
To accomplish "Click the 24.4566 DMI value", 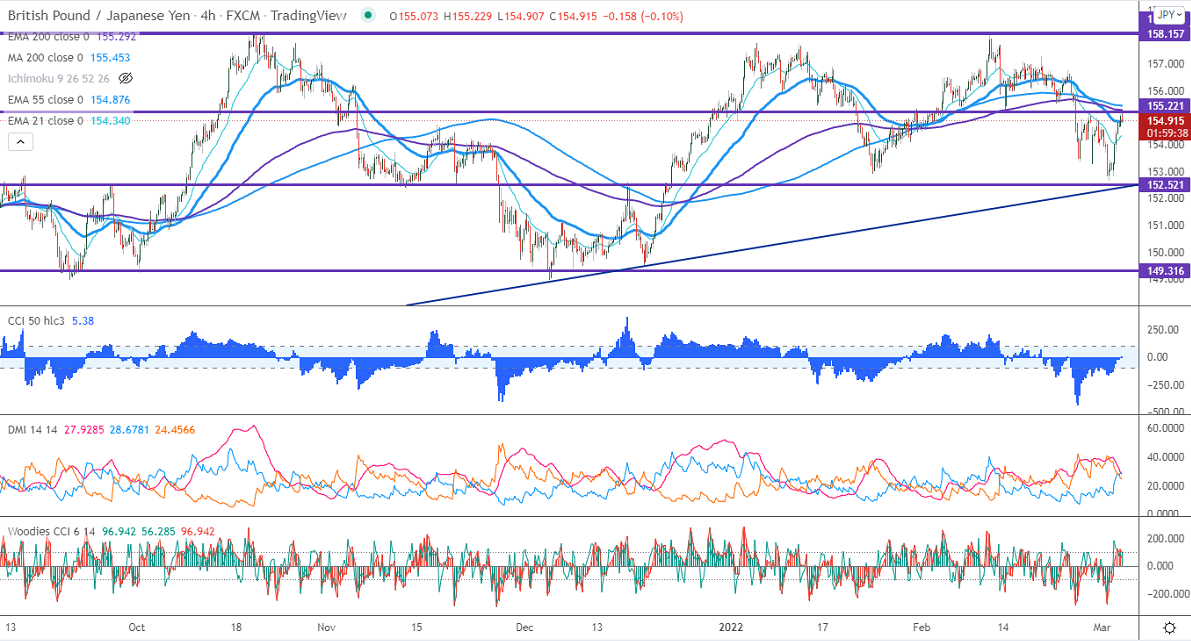I will pos(175,430).
